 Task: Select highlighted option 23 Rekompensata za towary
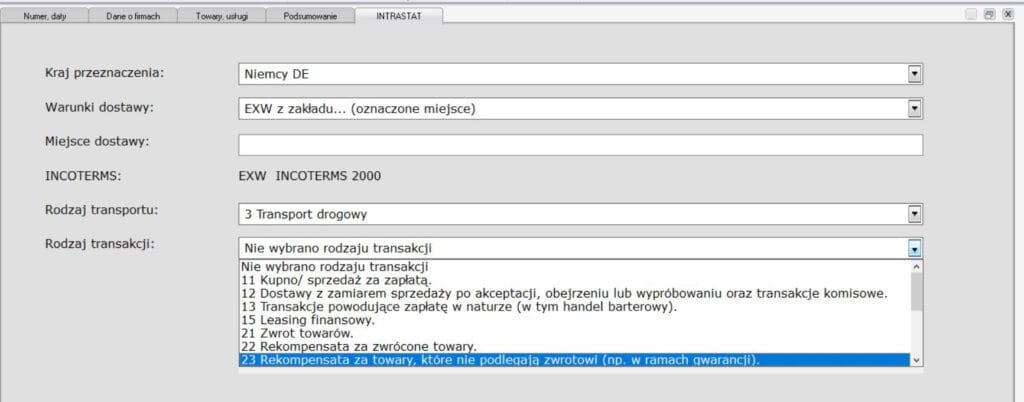pyautogui.click(x=574, y=360)
